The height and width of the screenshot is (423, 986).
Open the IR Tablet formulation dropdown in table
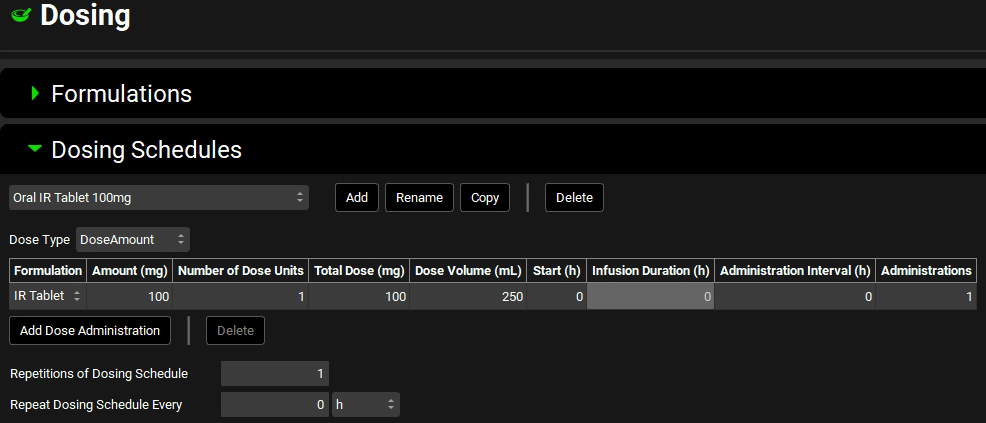tap(48, 296)
